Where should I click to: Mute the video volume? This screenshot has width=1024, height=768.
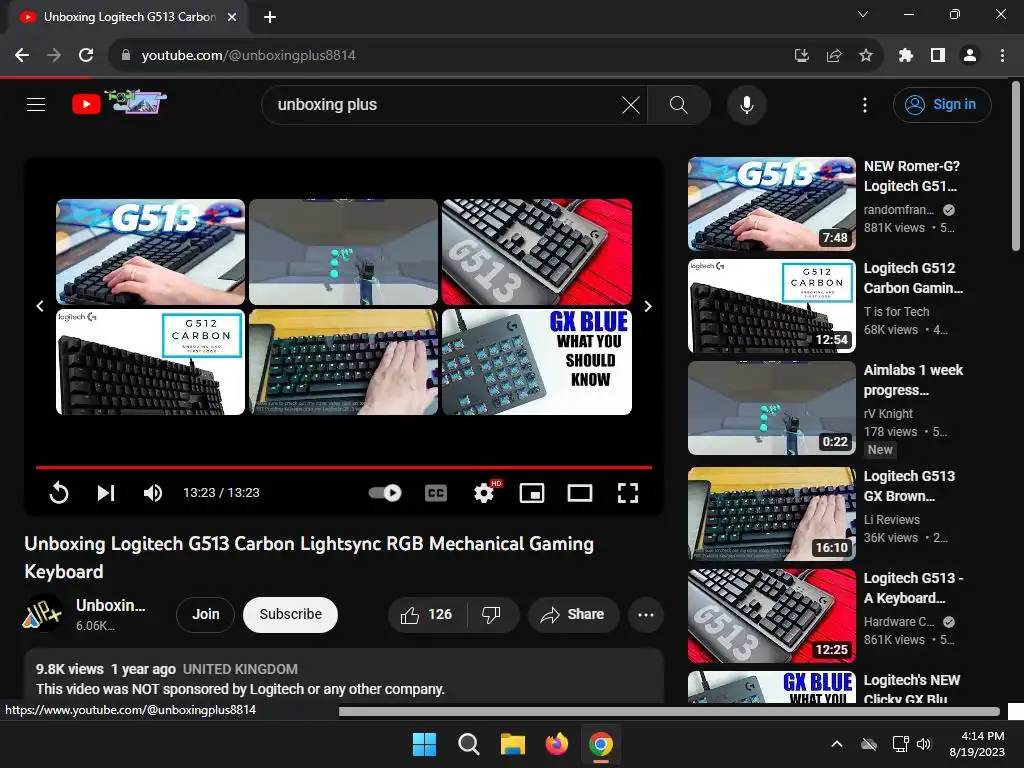(x=153, y=493)
